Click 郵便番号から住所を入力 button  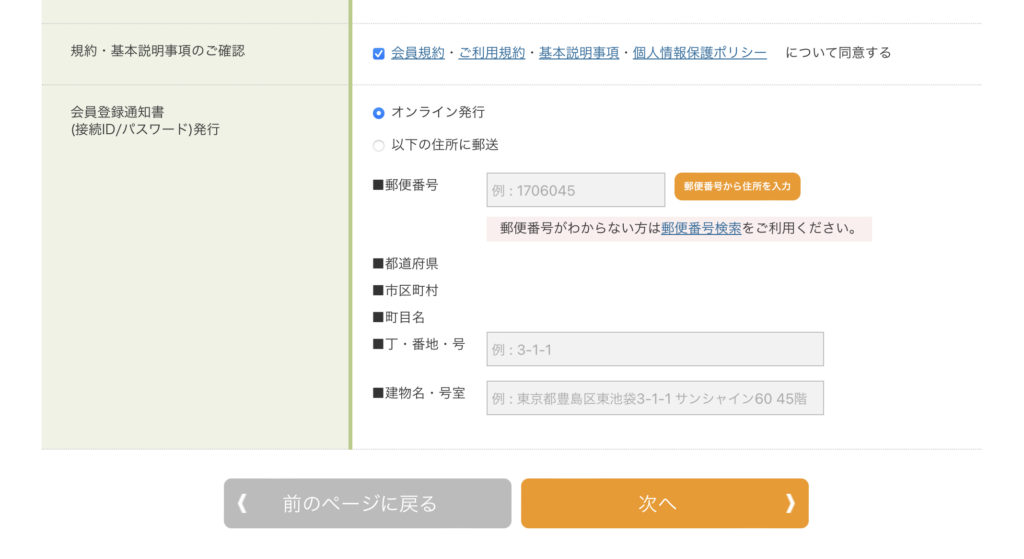(737, 186)
